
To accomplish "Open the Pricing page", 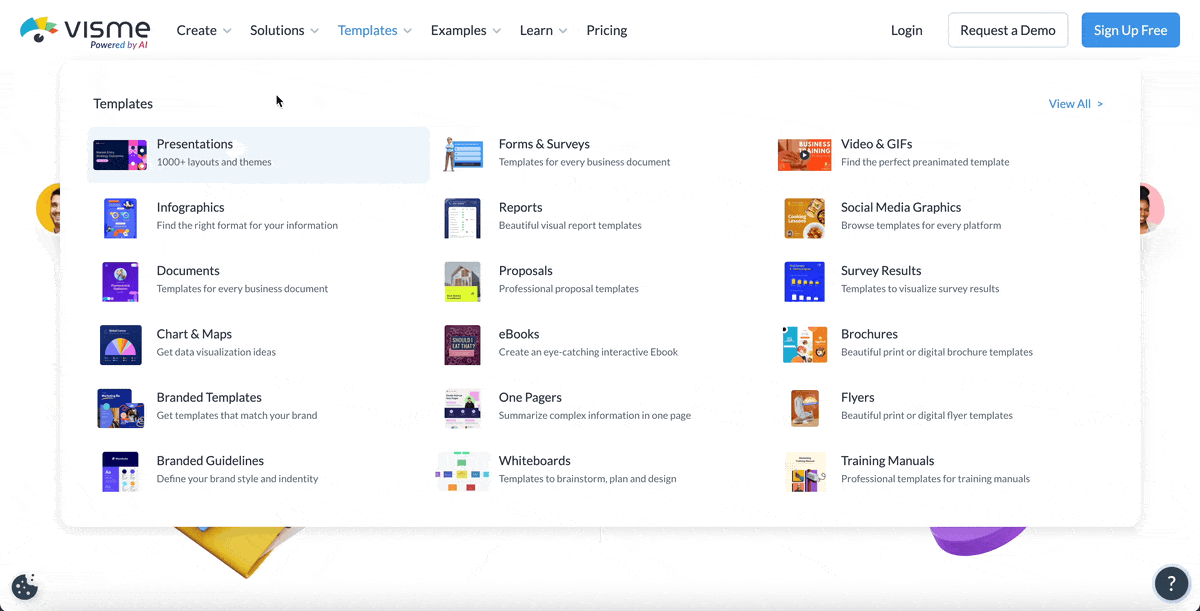I will tap(606, 30).
